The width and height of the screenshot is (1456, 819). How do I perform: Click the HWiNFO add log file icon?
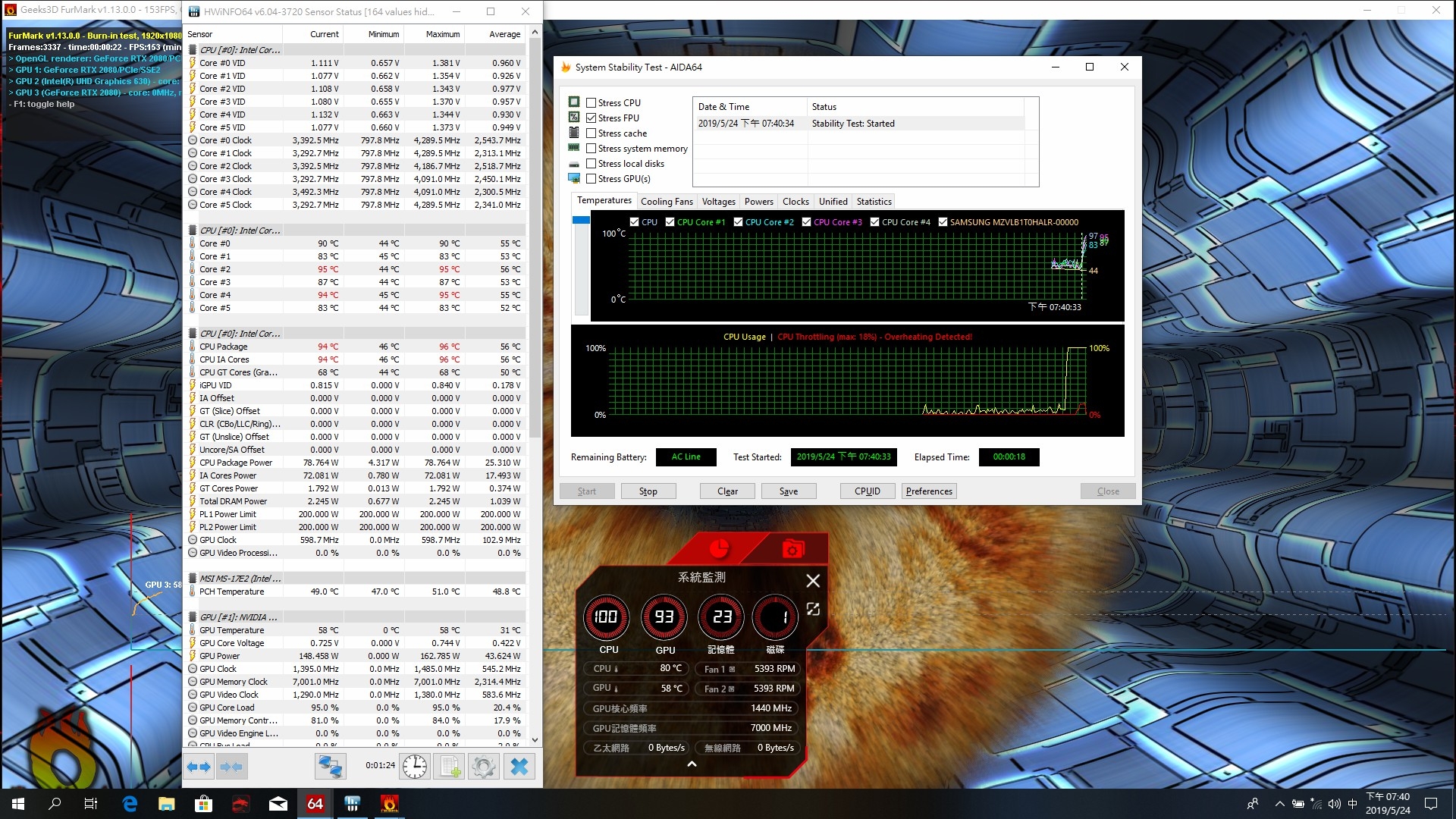click(x=449, y=767)
